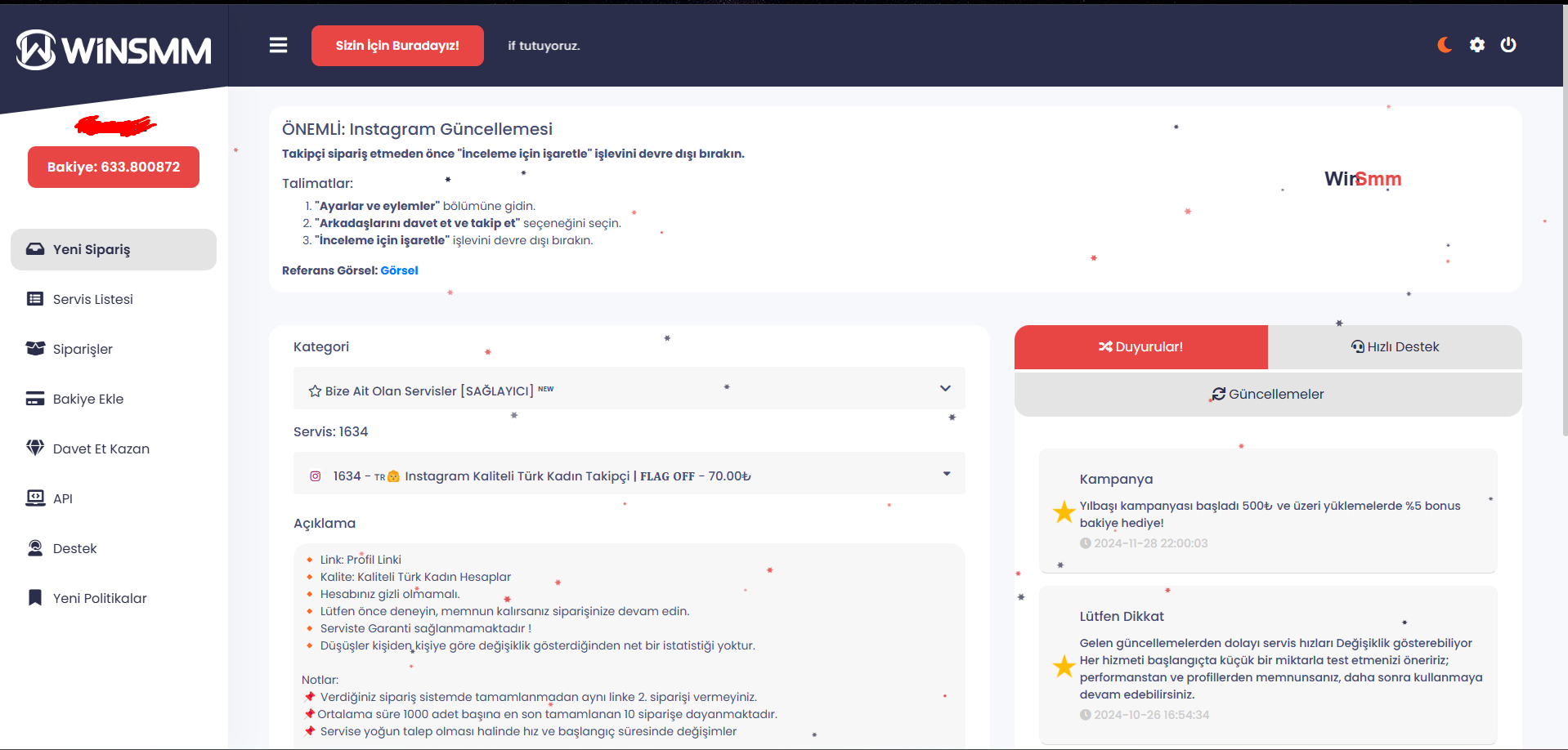Click the Servis Listesi list icon

35,299
